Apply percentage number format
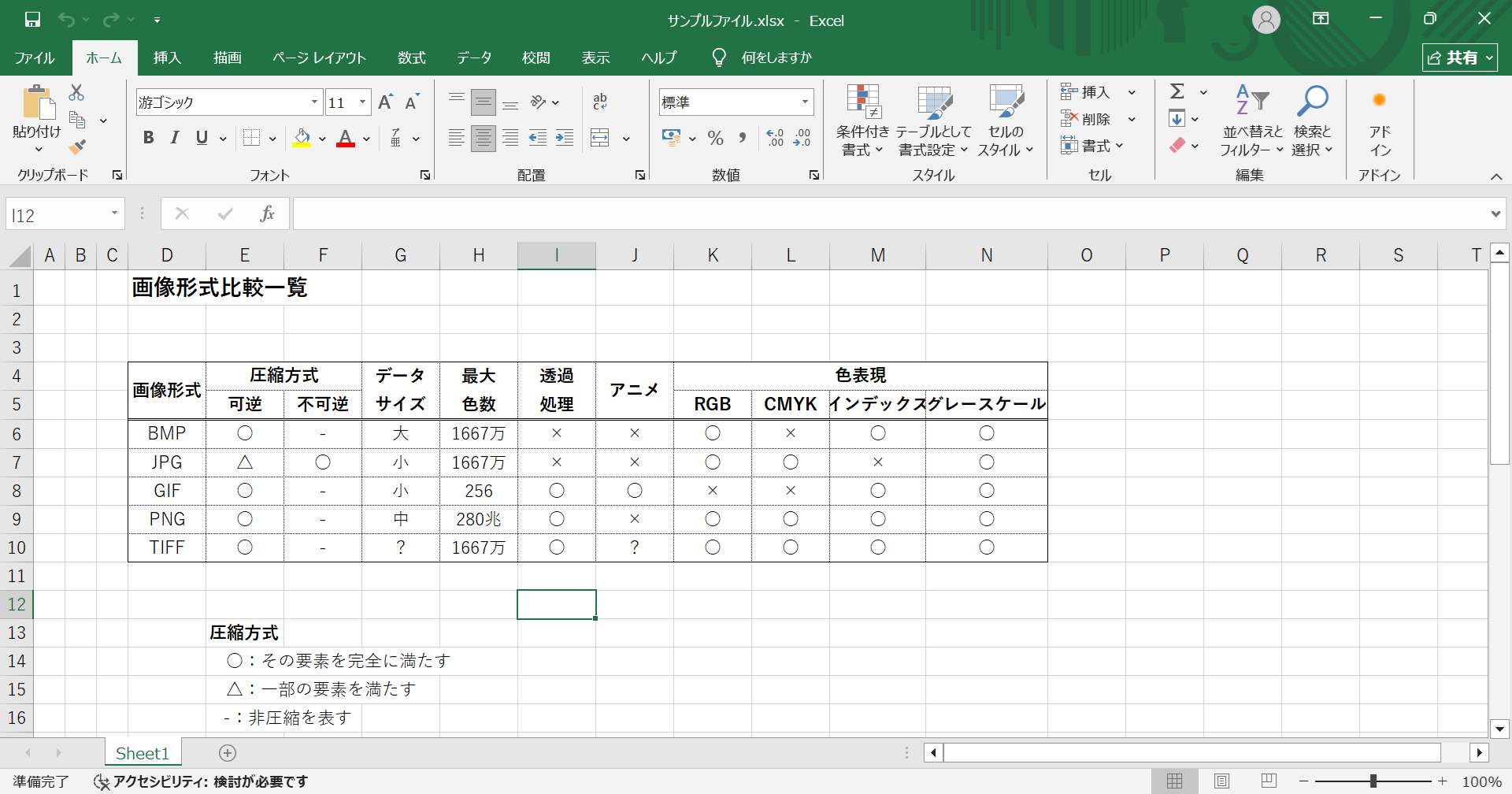The width and height of the screenshot is (1512, 794). (715, 138)
